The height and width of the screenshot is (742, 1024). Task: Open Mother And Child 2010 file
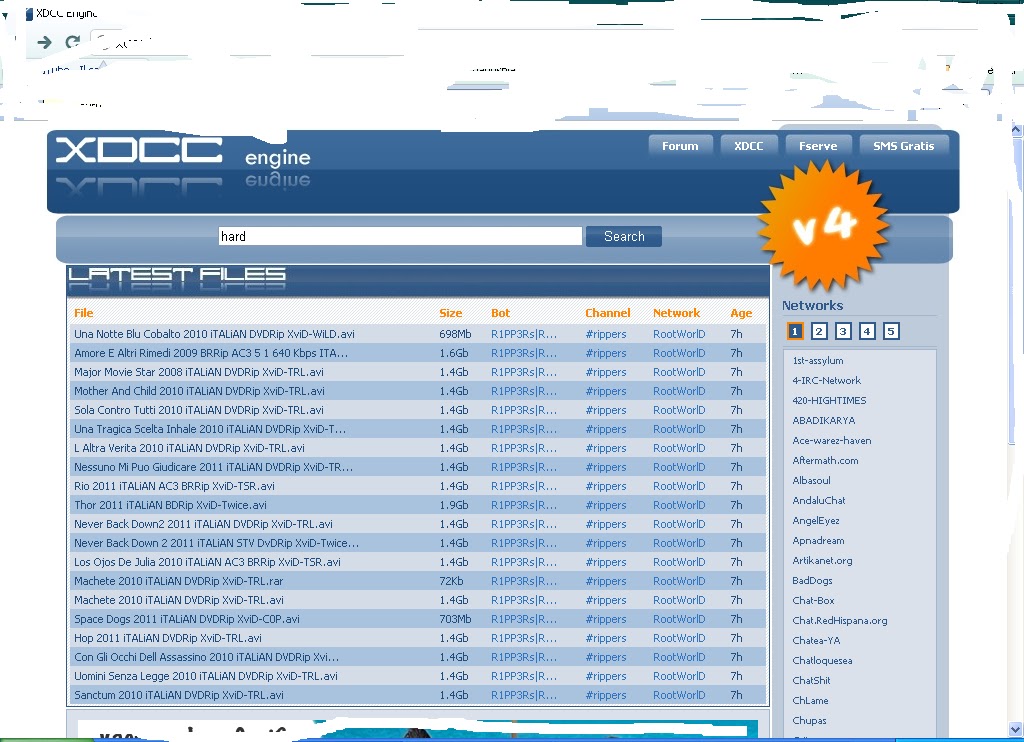tap(199, 391)
